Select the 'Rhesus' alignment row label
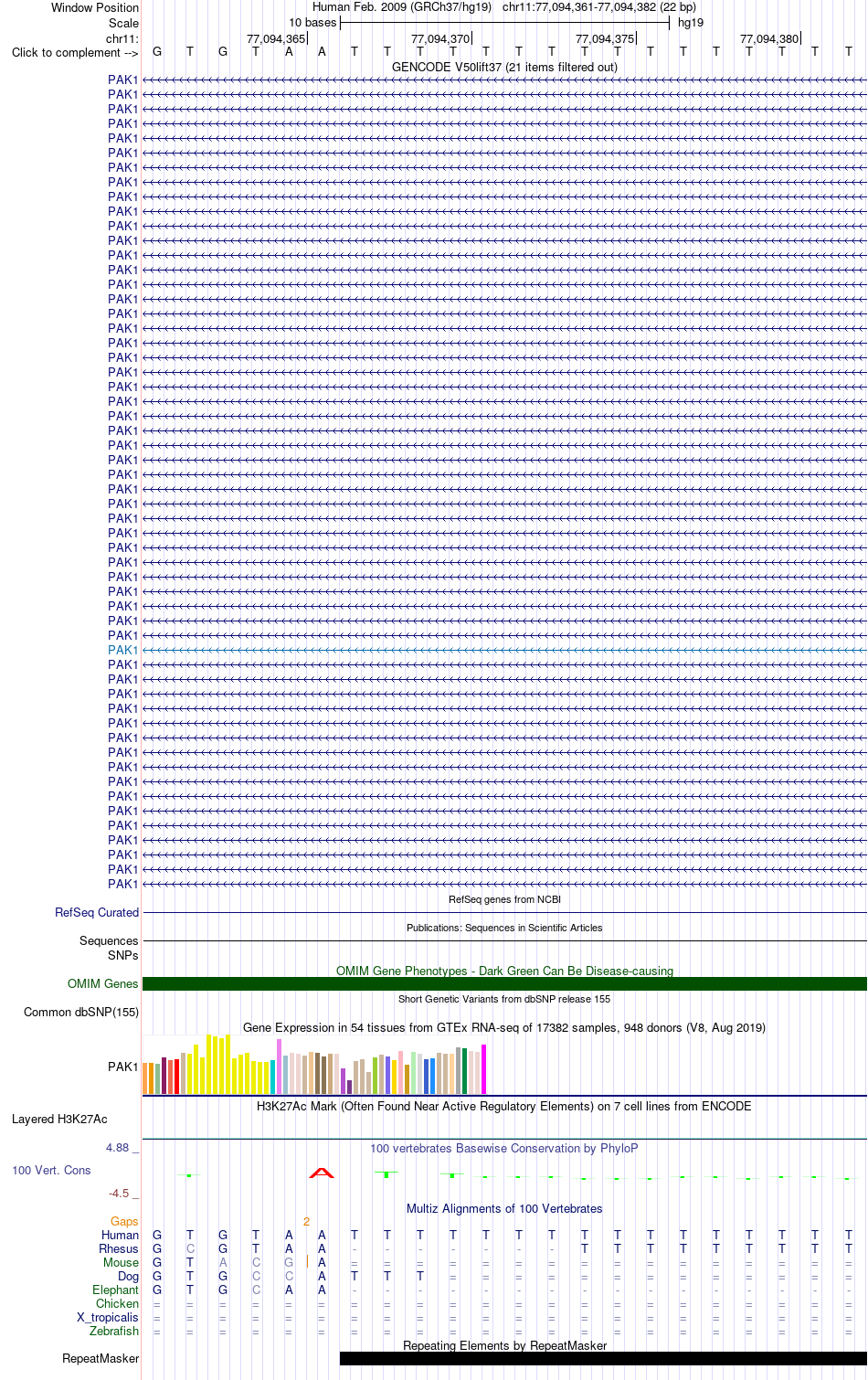 pyautogui.click(x=119, y=1248)
